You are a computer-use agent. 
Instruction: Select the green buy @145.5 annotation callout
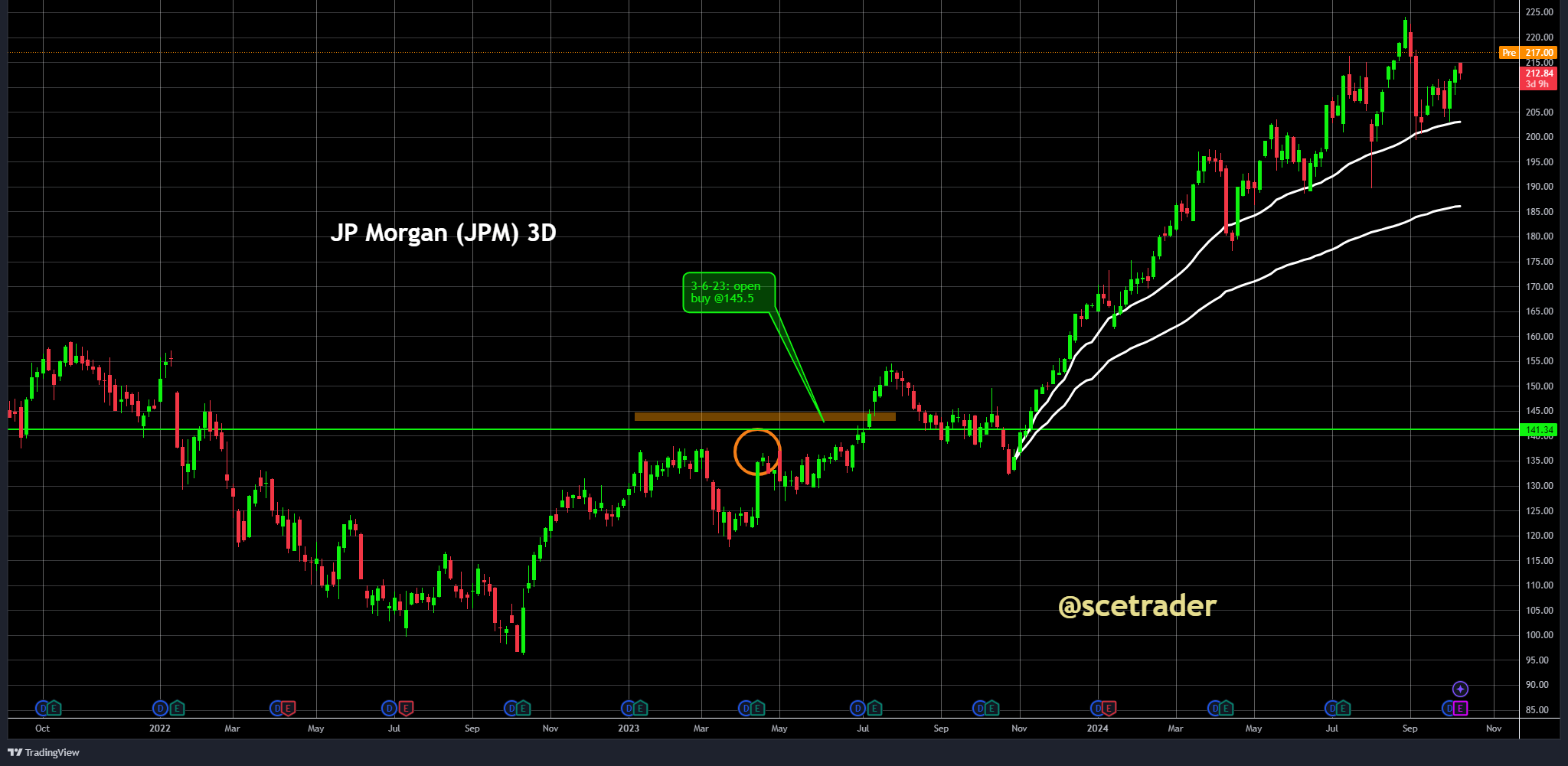point(729,292)
